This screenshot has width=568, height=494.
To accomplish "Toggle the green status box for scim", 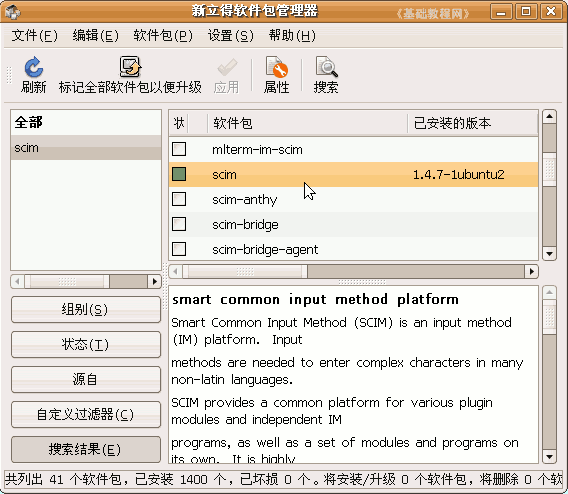I will (179, 174).
